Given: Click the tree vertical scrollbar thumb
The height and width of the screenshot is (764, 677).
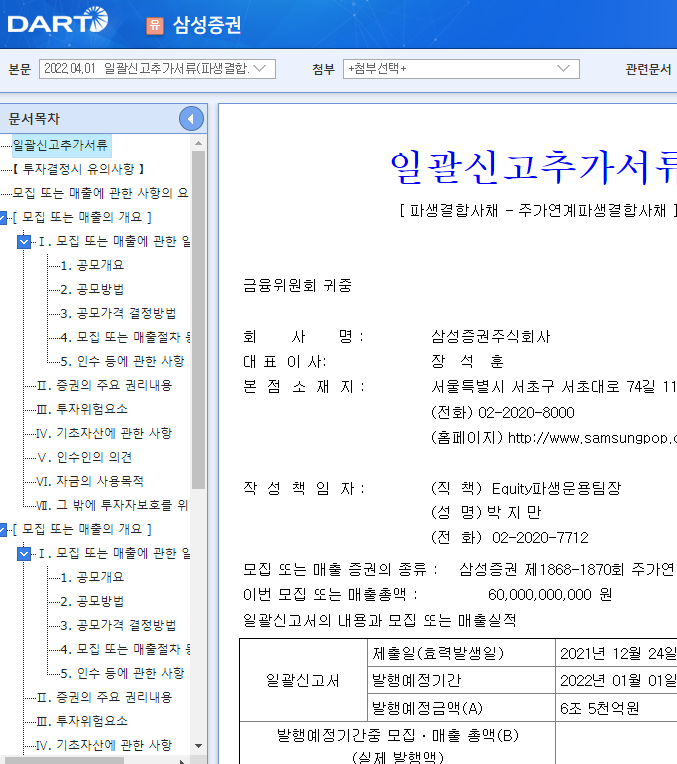Looking at the screenshot, I should tap(198, 320).
